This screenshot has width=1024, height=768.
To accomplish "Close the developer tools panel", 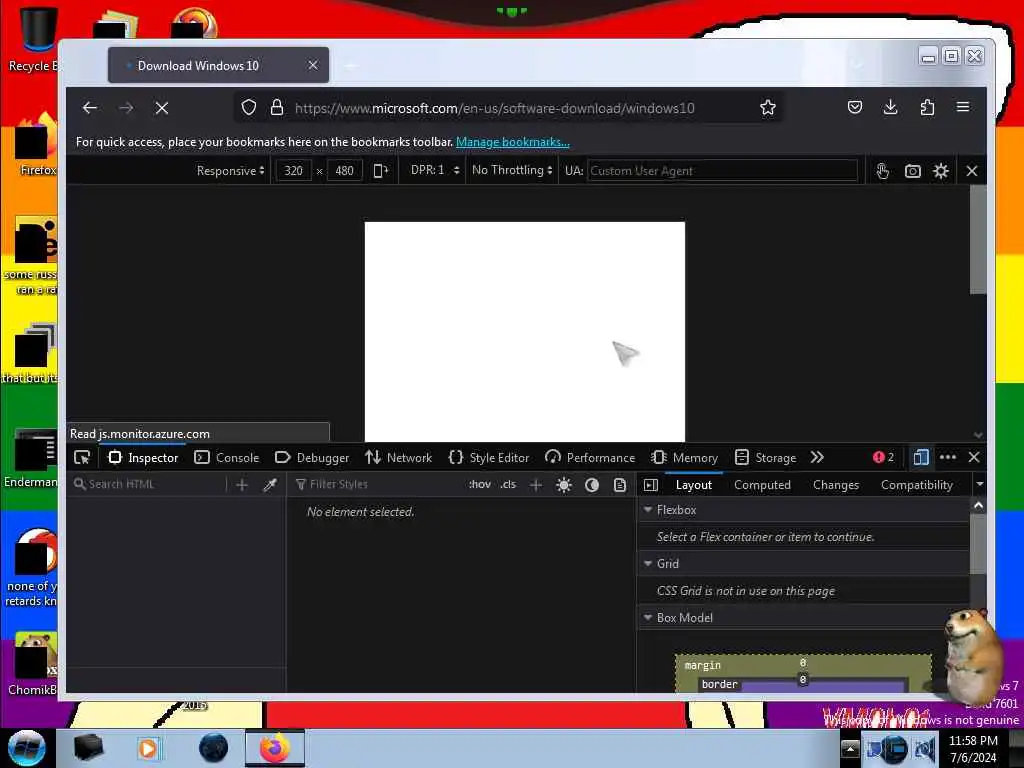I will [974, 457].
